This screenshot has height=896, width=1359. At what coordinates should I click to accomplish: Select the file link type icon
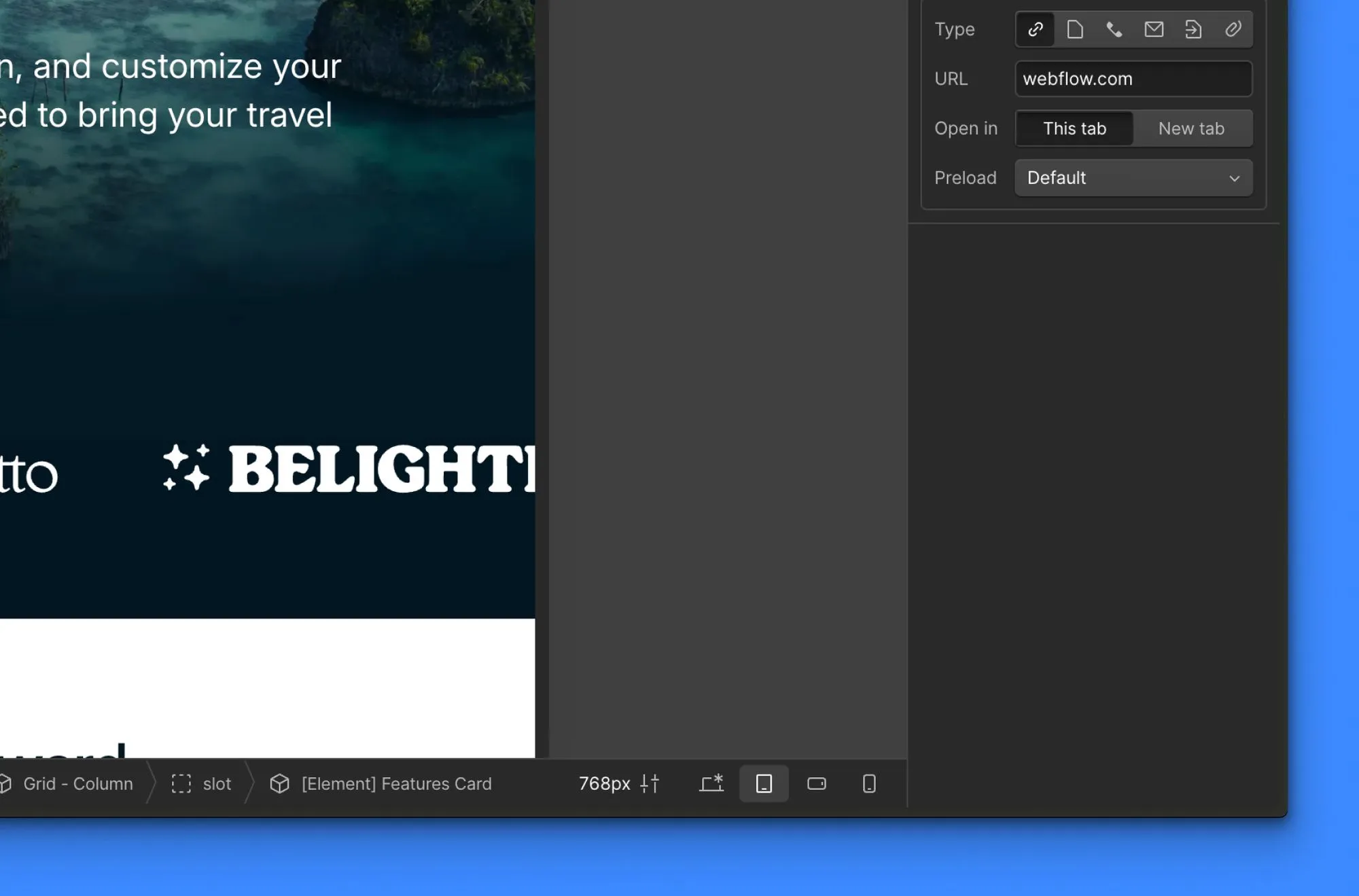pyautogui.click(x=1193, y=29)
